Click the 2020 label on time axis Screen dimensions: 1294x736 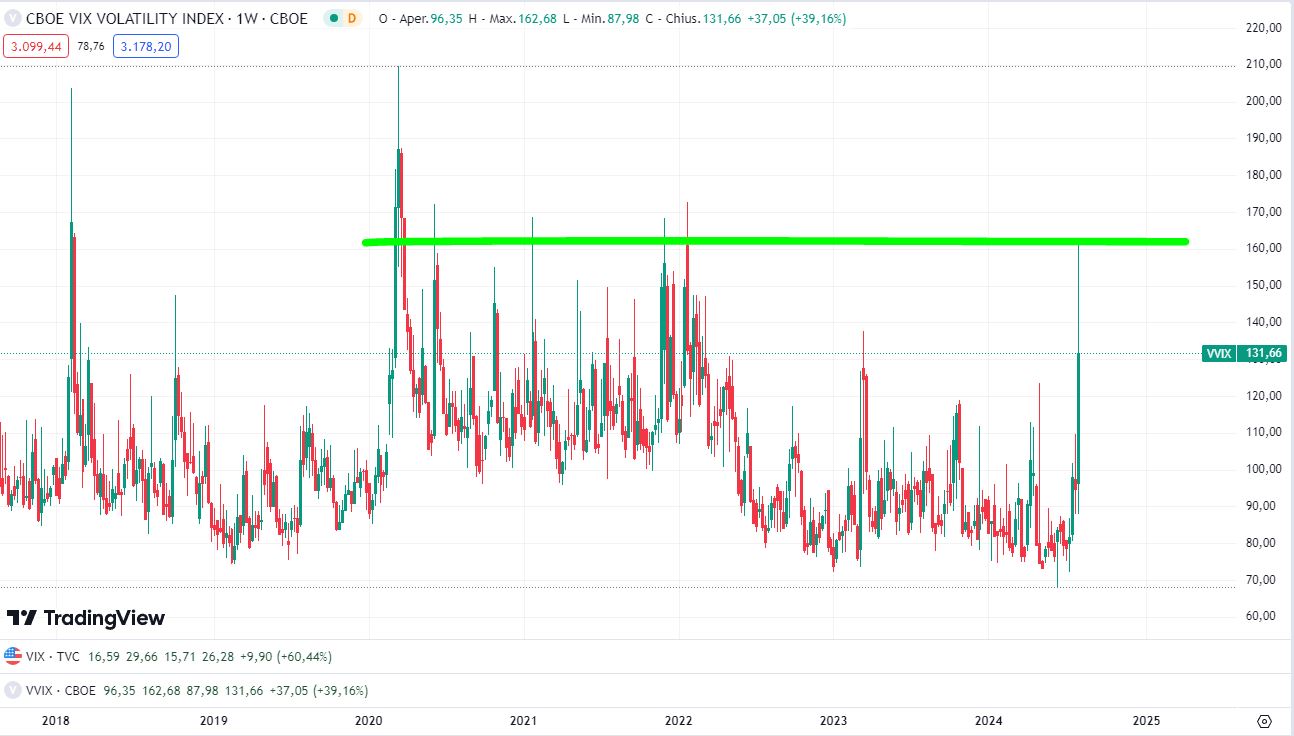pos(369,721)
